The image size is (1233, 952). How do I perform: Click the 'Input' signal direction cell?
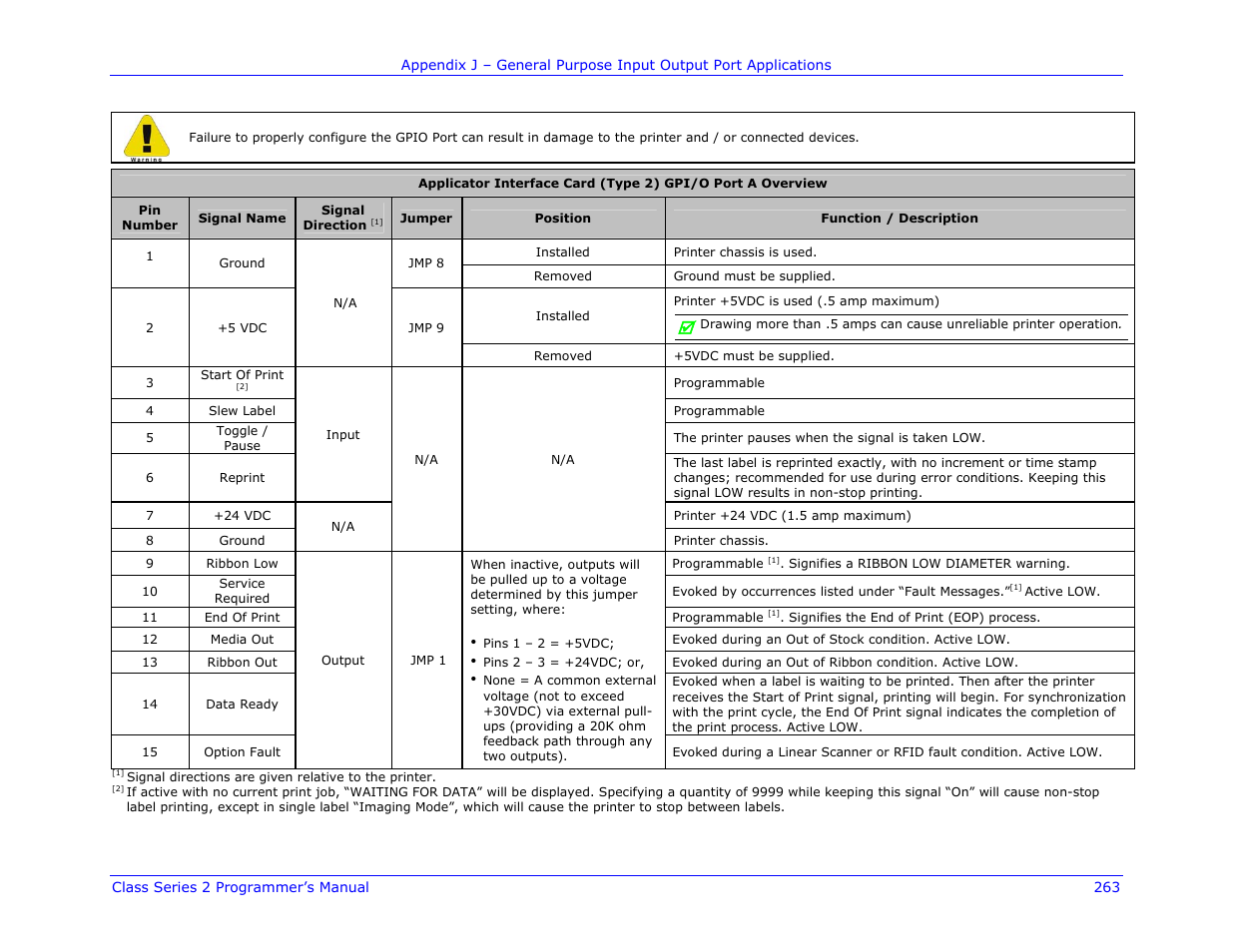coord(343,435)
